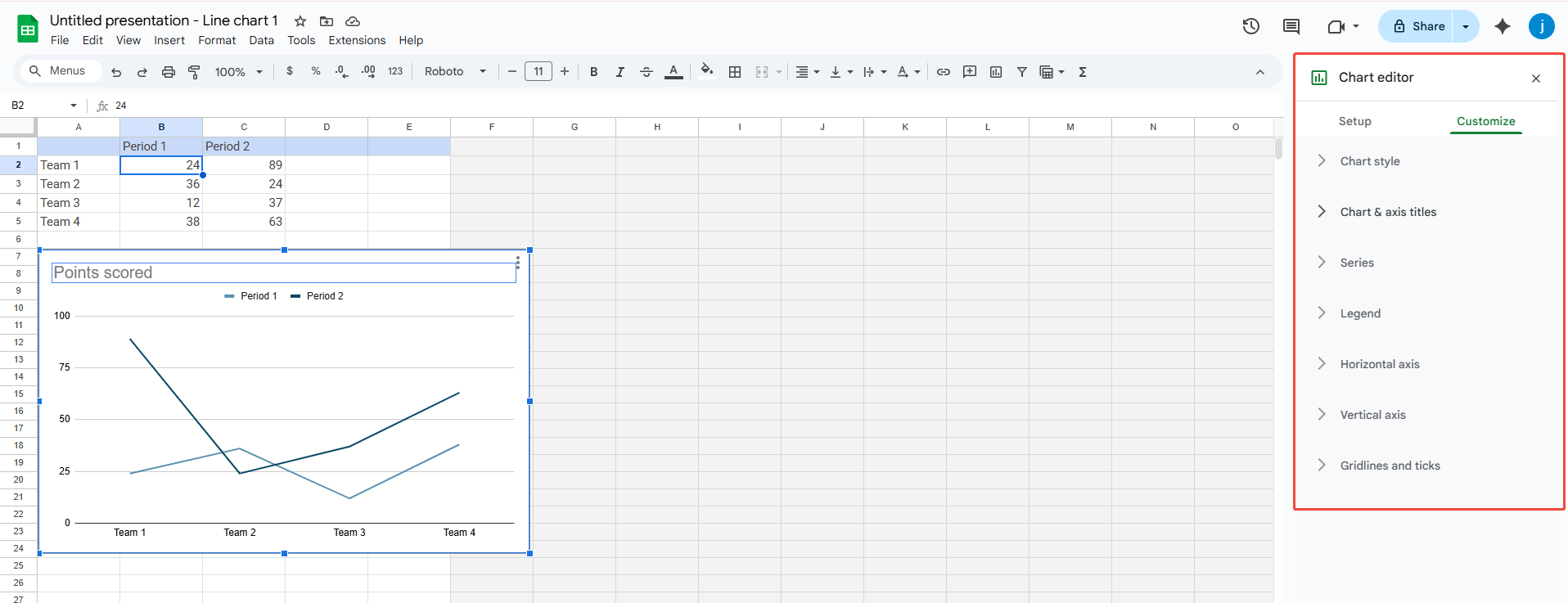Open the 123 number format menu
Viewport: 1568px width, 603px height.
point(395,71)
